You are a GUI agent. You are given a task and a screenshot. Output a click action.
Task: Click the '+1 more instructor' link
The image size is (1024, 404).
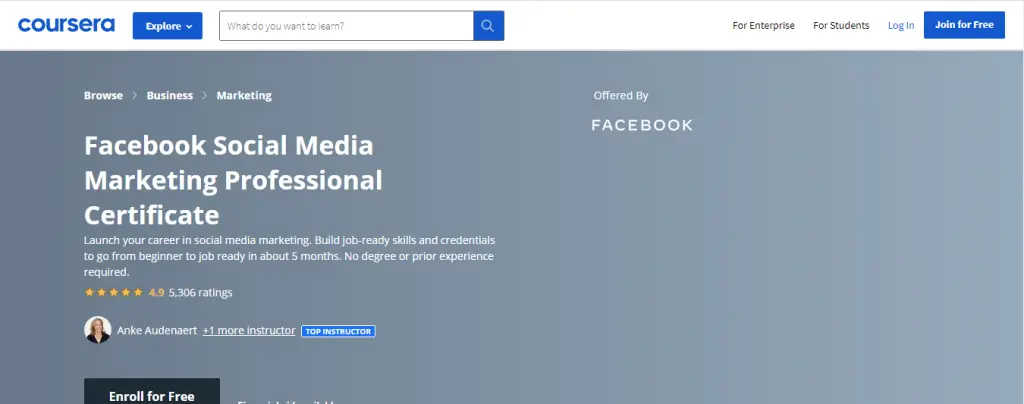point(249,330)
